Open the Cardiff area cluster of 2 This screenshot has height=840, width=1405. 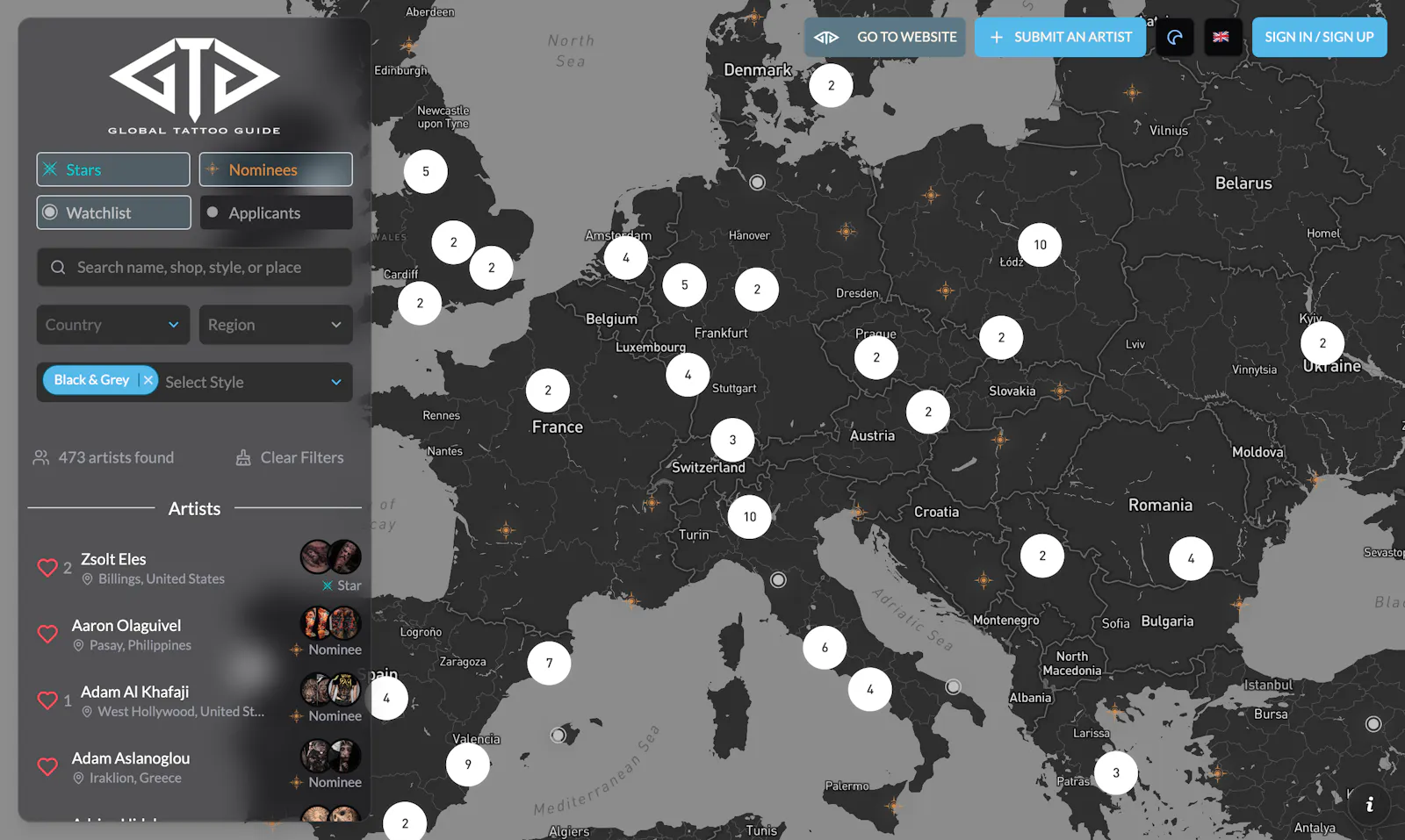[x=420, y=303]
